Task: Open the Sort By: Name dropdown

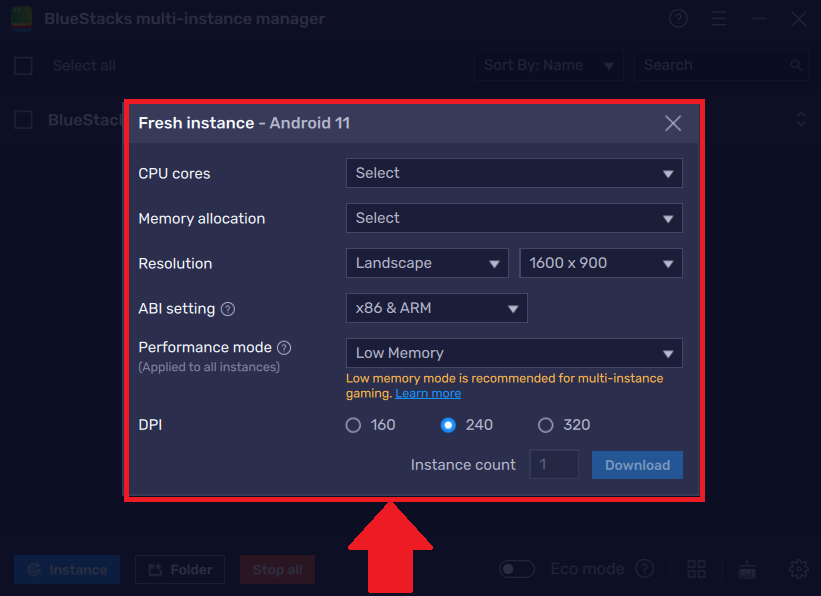Action: (548, 64)
